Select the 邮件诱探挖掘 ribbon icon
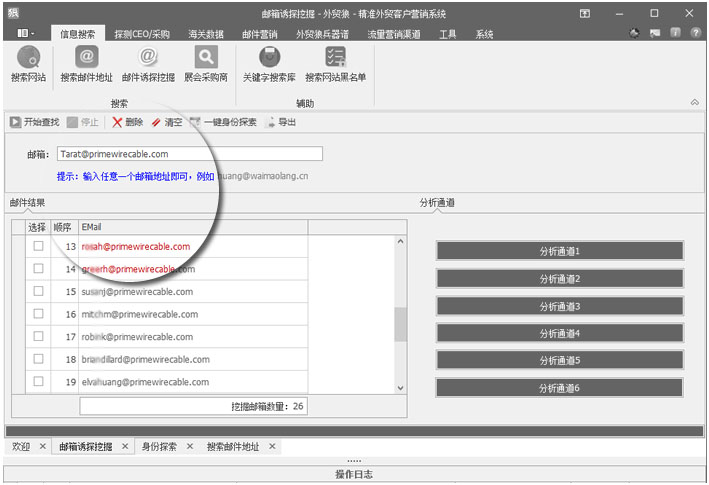Viewport: 709px width, 485px height. point(148,59)
